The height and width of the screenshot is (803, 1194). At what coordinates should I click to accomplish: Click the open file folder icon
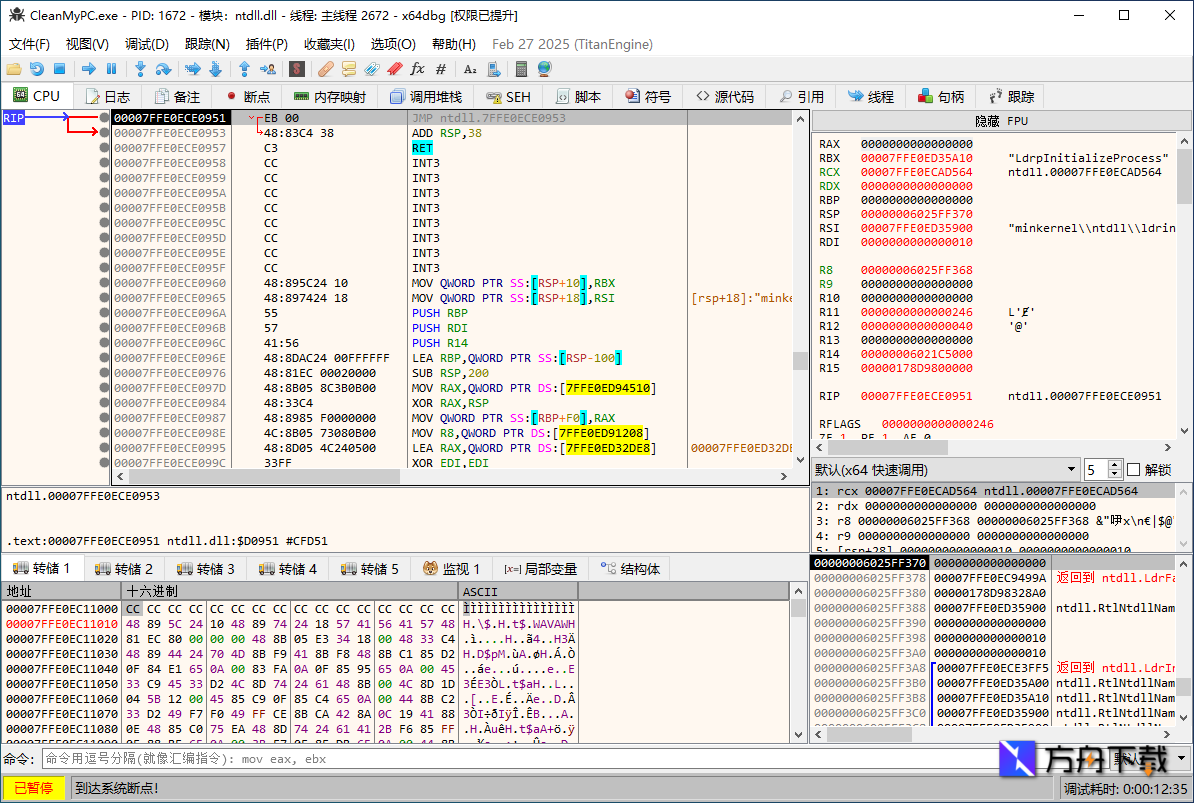click(x=14, y=69)
